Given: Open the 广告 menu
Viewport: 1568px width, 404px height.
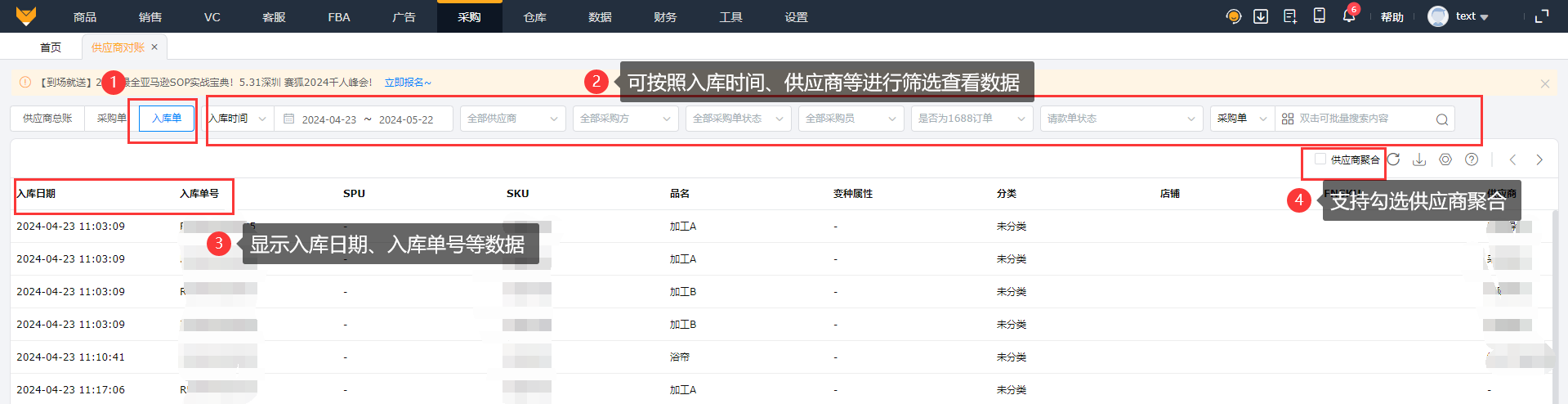Looking at the screenshot, I should [x=404, y=17].
